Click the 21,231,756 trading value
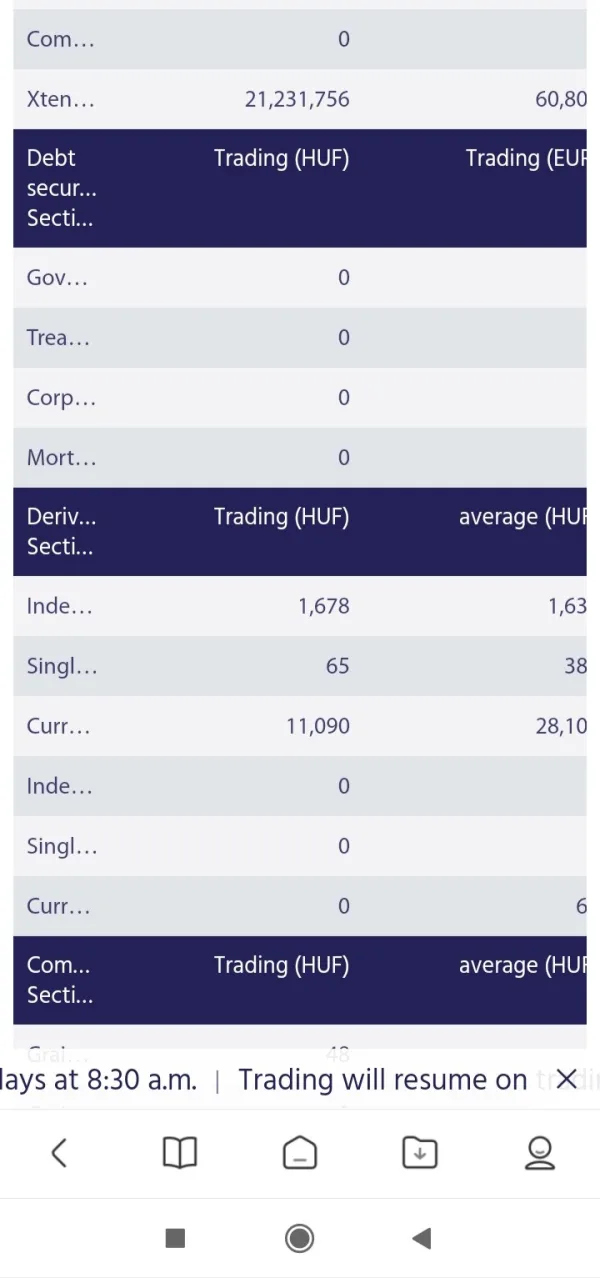This screenshot has height=1278, width=600. pos(297,99)
